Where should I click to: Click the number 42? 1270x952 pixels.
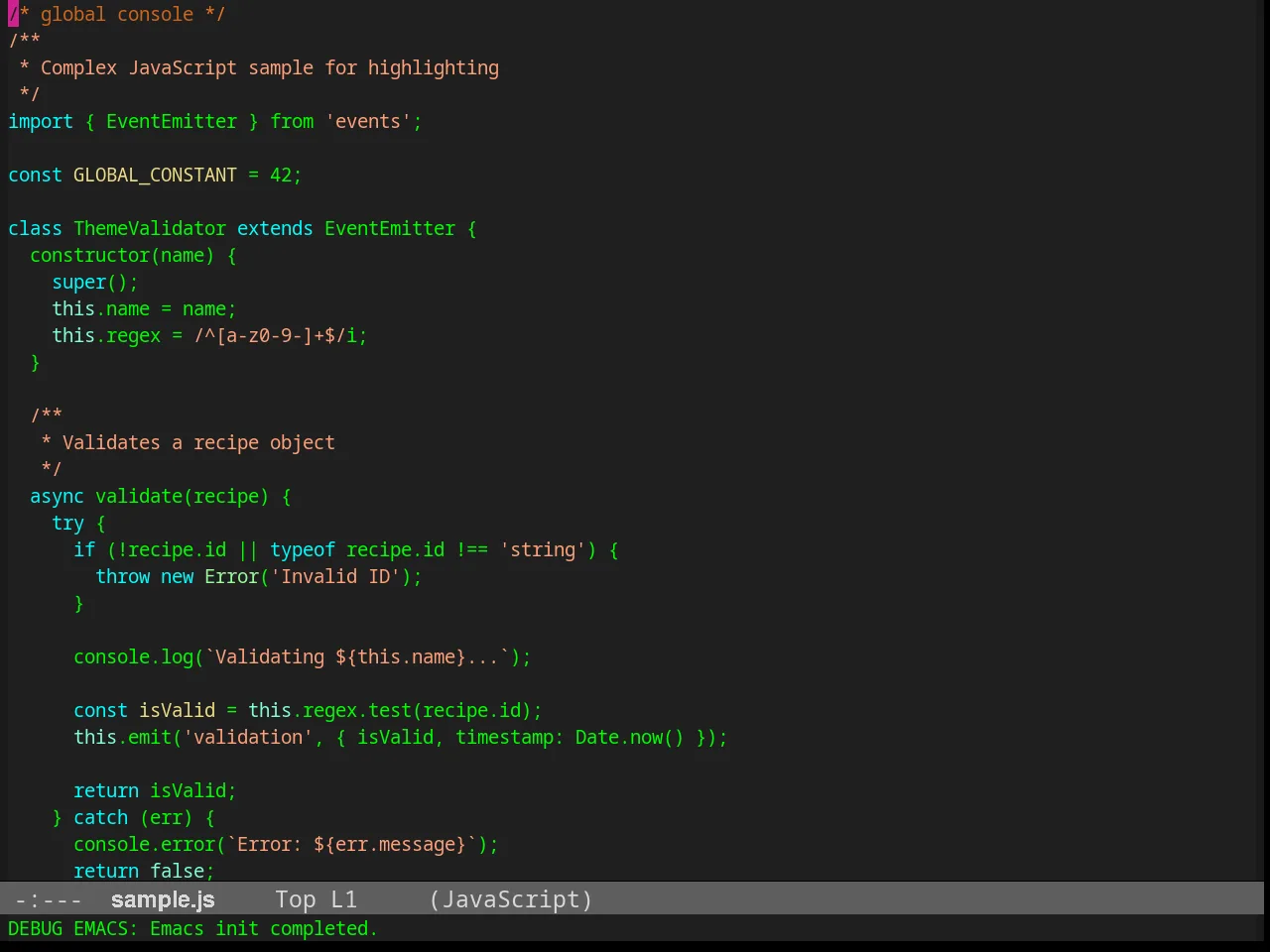(x=281, y=175)
